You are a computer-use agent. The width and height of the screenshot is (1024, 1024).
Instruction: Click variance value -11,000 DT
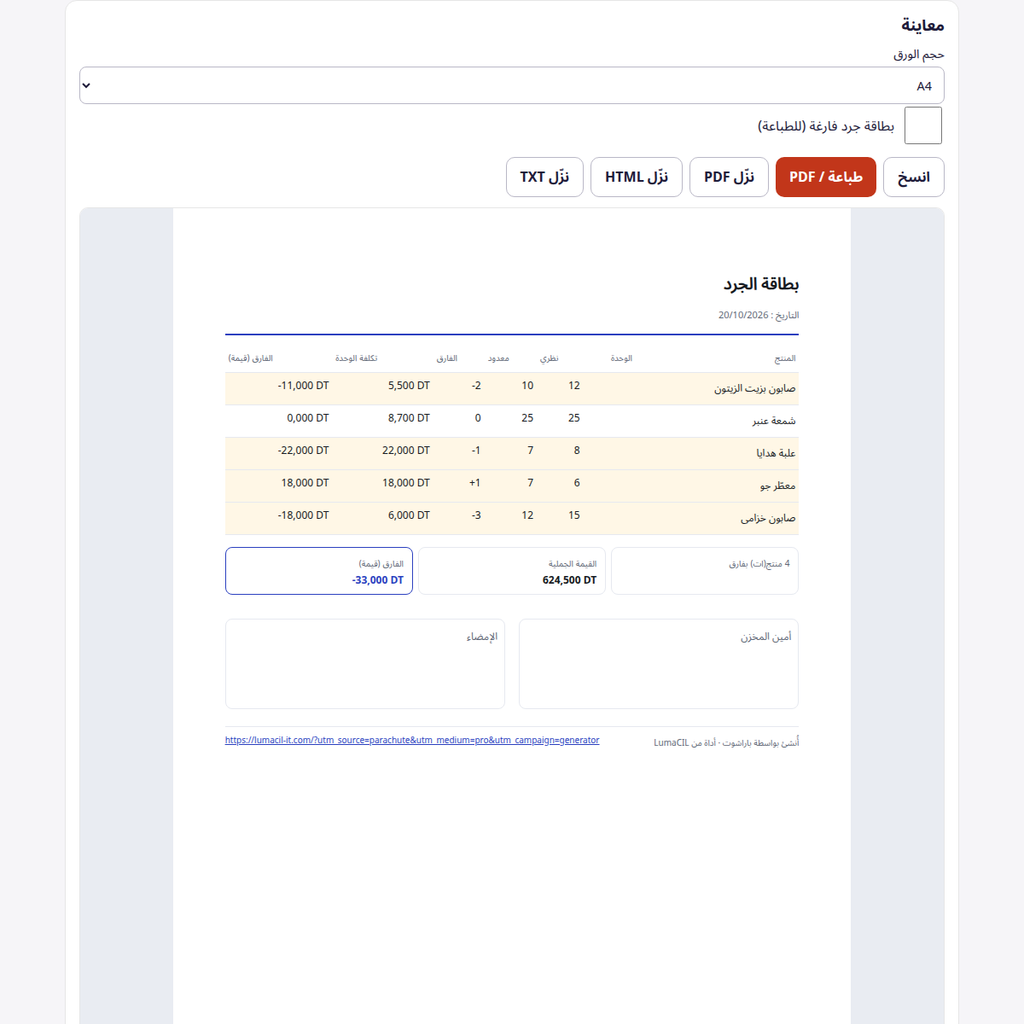click(303, 386)
